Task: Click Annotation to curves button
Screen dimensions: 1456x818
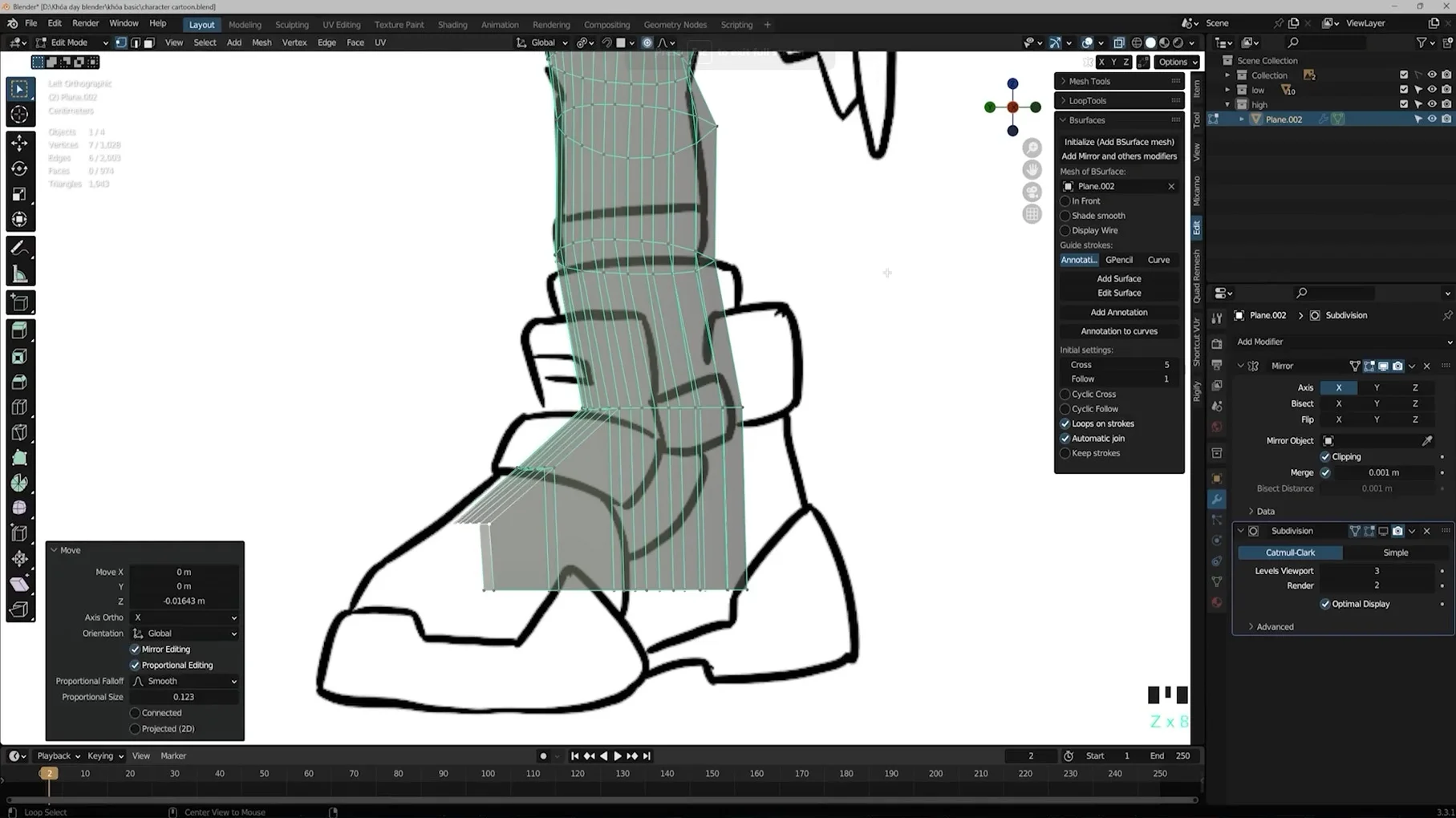Action: (x=1119, y=331)
